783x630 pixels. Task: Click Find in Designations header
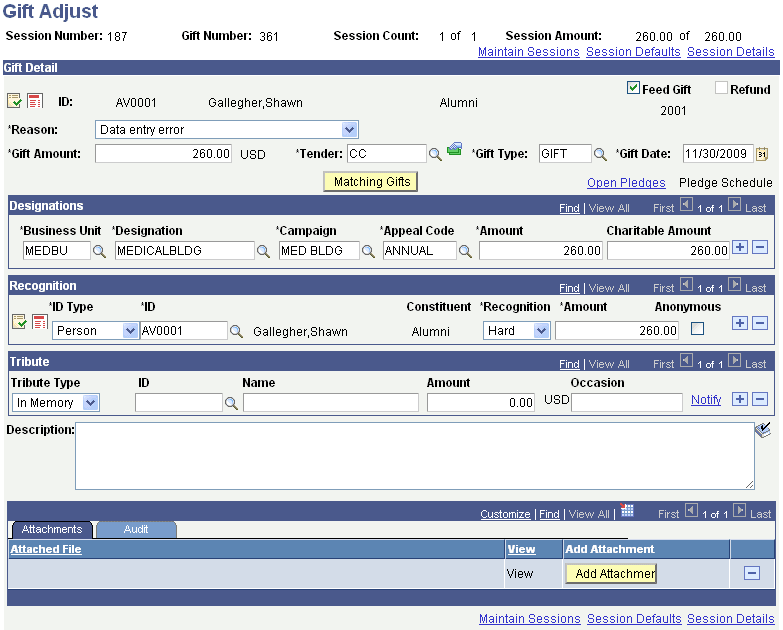[x=569, y=208]
